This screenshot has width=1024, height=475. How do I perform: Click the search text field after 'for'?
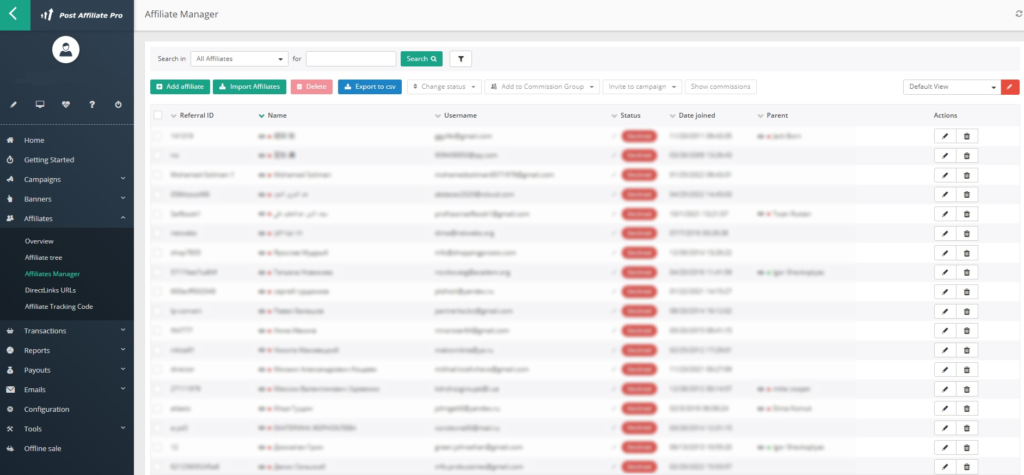(351, 59)
